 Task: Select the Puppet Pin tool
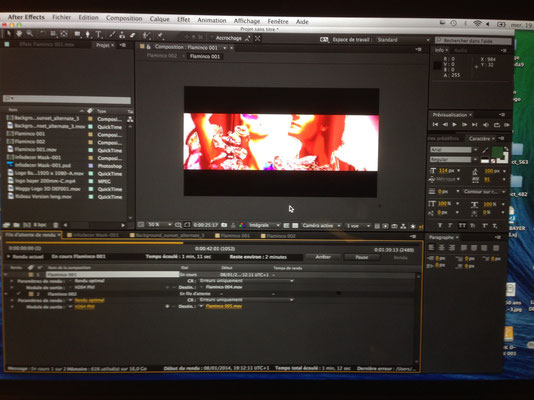coord(160,36)
